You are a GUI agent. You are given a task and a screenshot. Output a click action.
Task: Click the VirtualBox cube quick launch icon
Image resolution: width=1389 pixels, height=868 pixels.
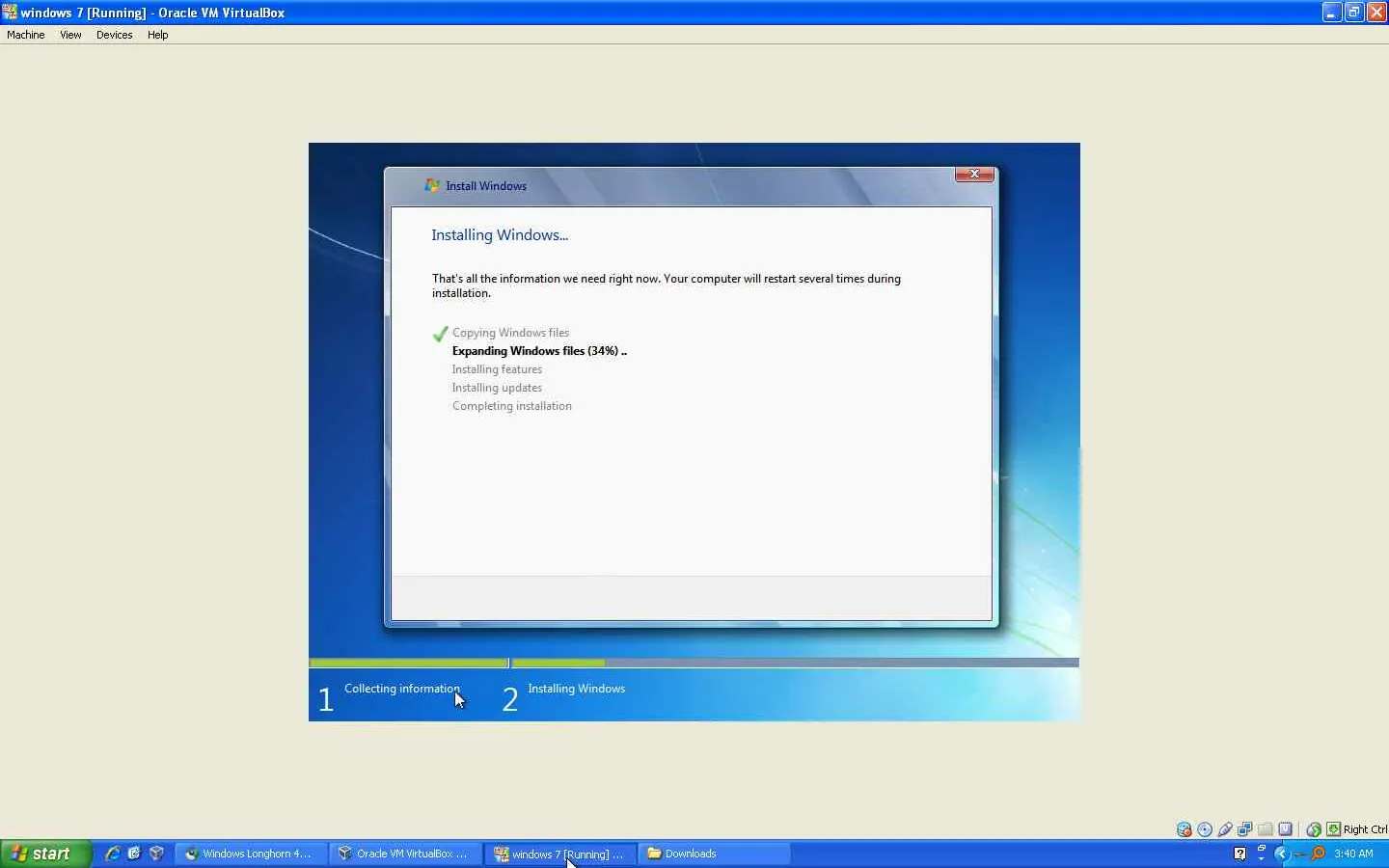(156, 854)
